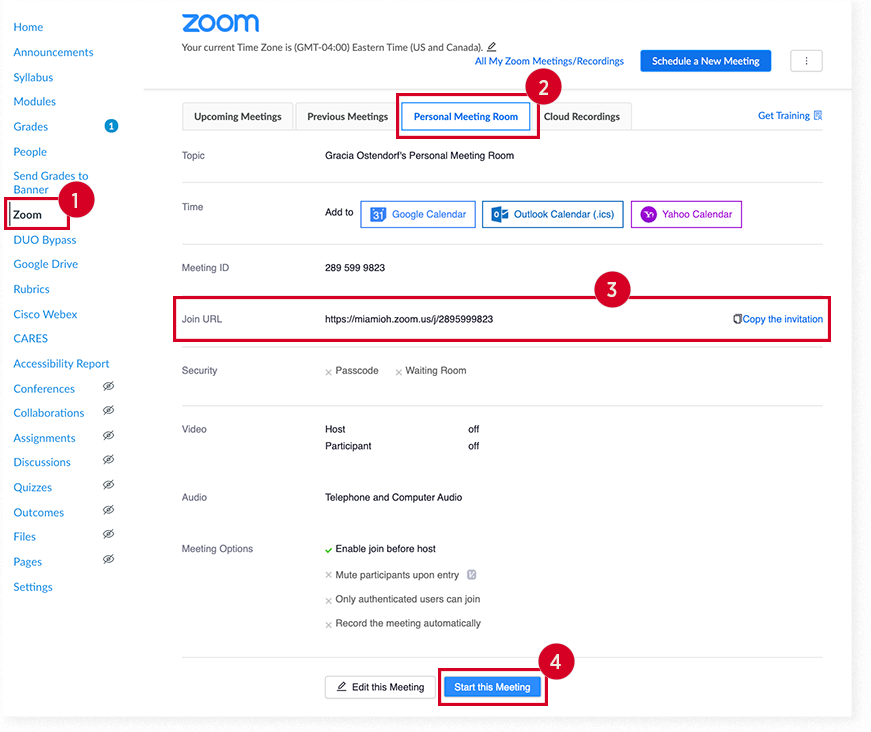
Task: Open Announcements in the sidebar
Action: [53, 52]
